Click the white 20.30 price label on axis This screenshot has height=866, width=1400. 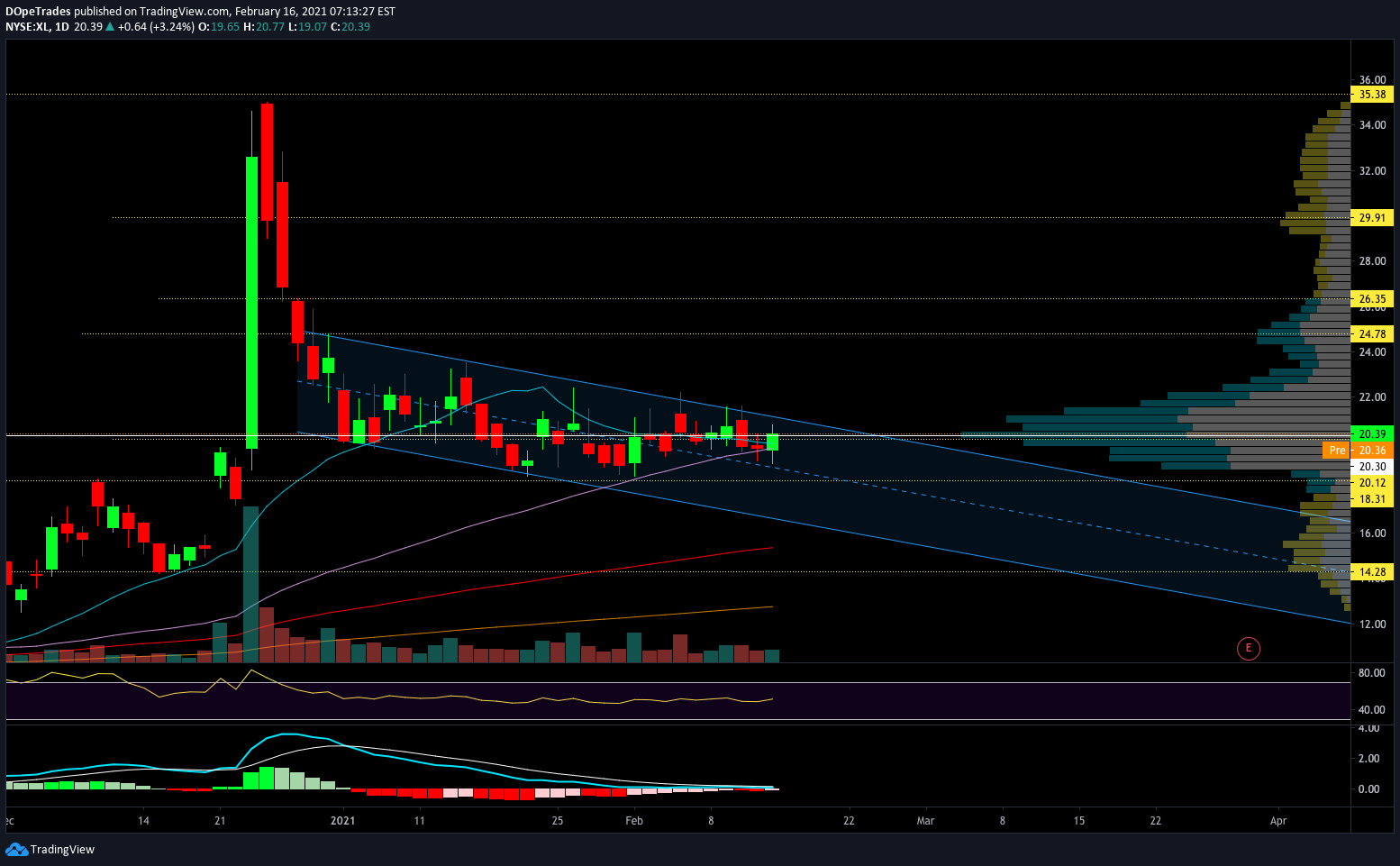[1372, 467]
